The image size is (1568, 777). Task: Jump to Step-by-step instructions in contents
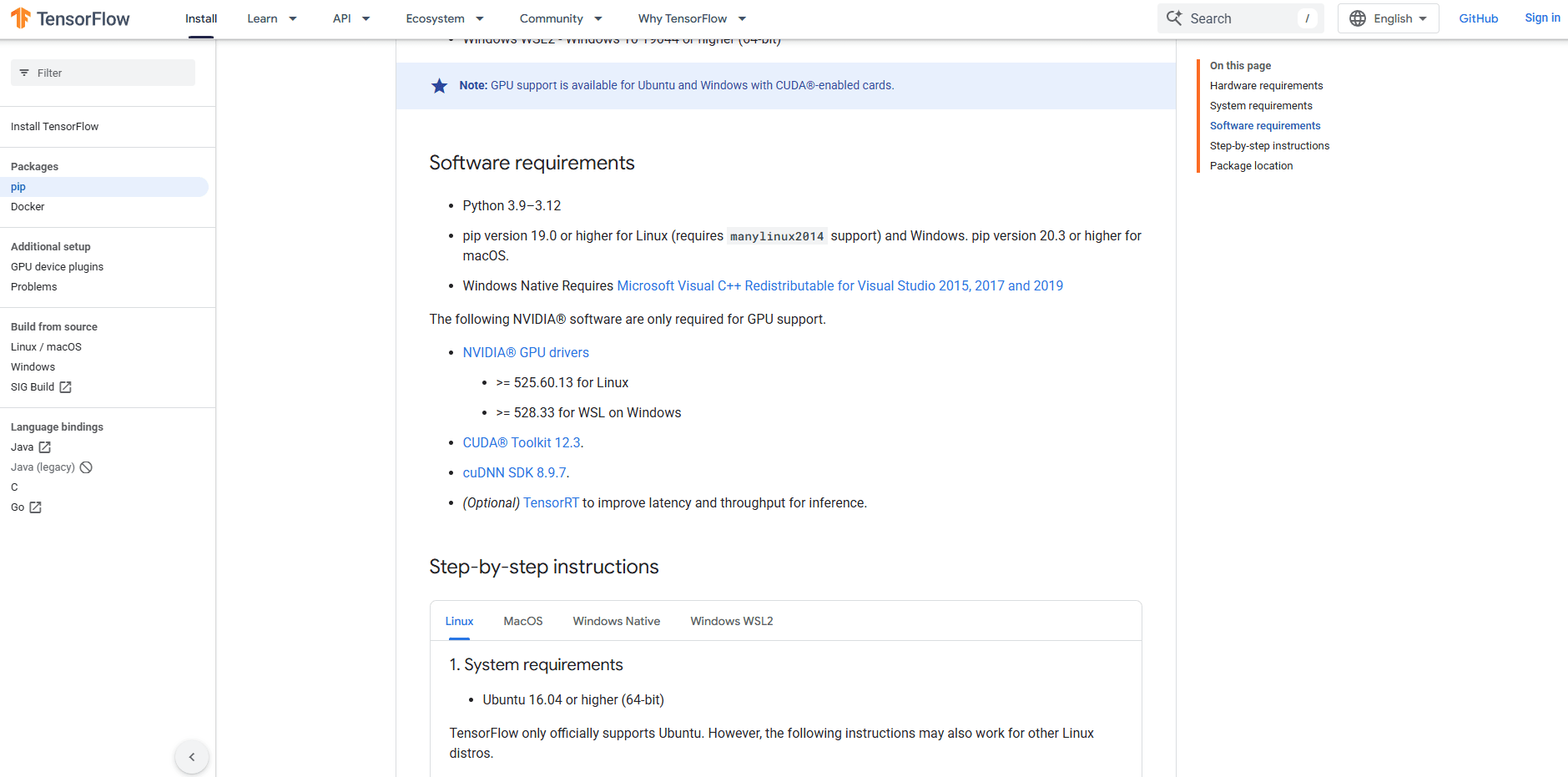(x=1269, y=146)
